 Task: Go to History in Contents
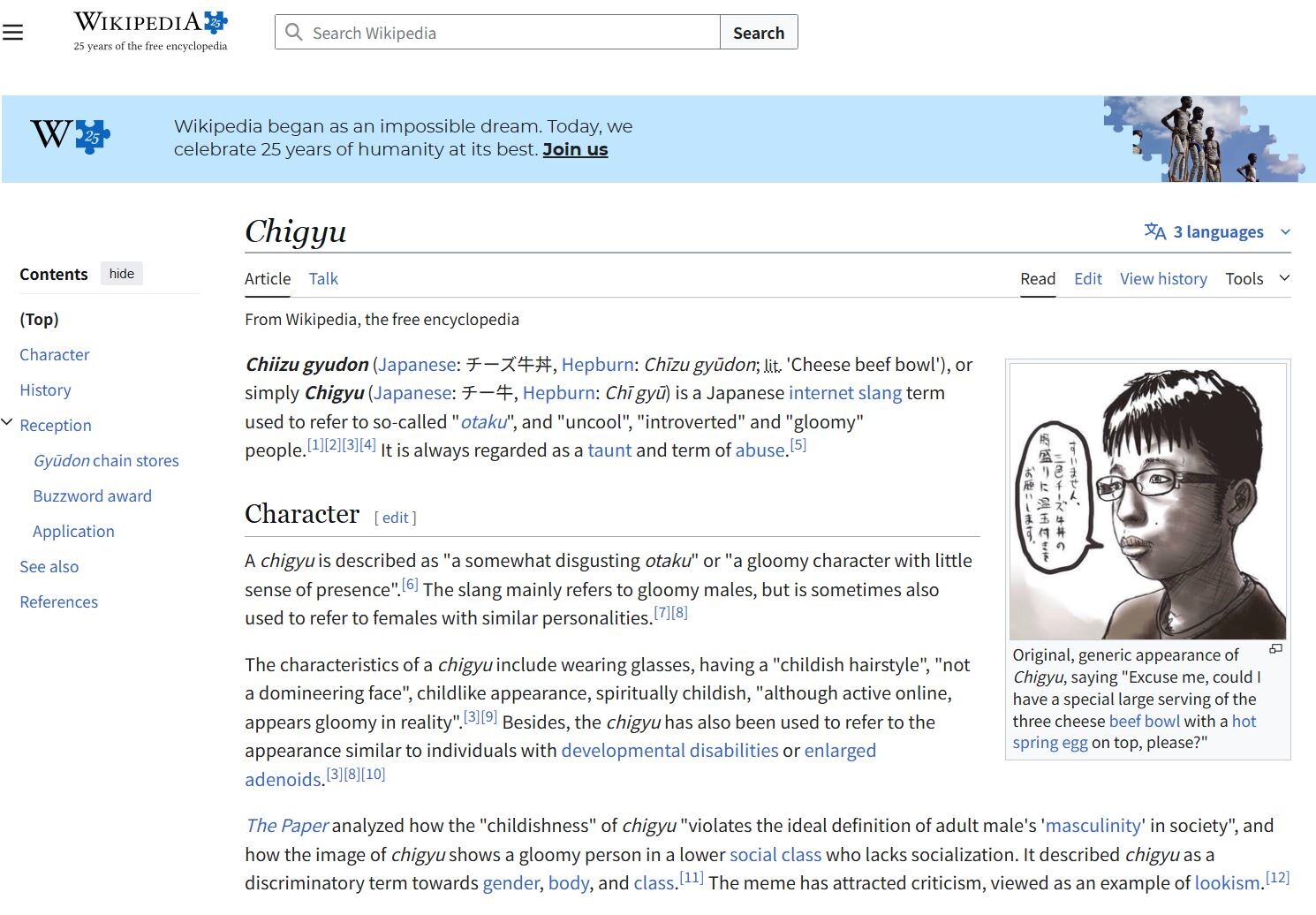[x=45, y=389]
